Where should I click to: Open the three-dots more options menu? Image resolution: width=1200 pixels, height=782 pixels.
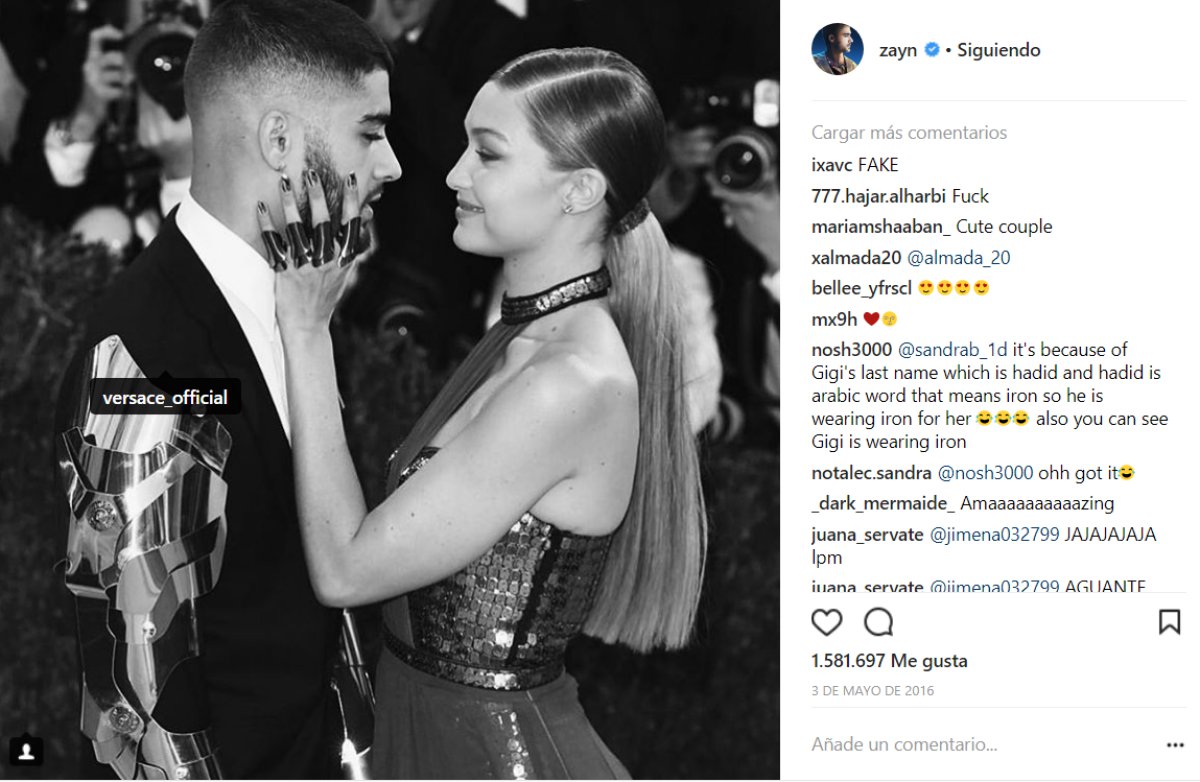pos(1175,745)
